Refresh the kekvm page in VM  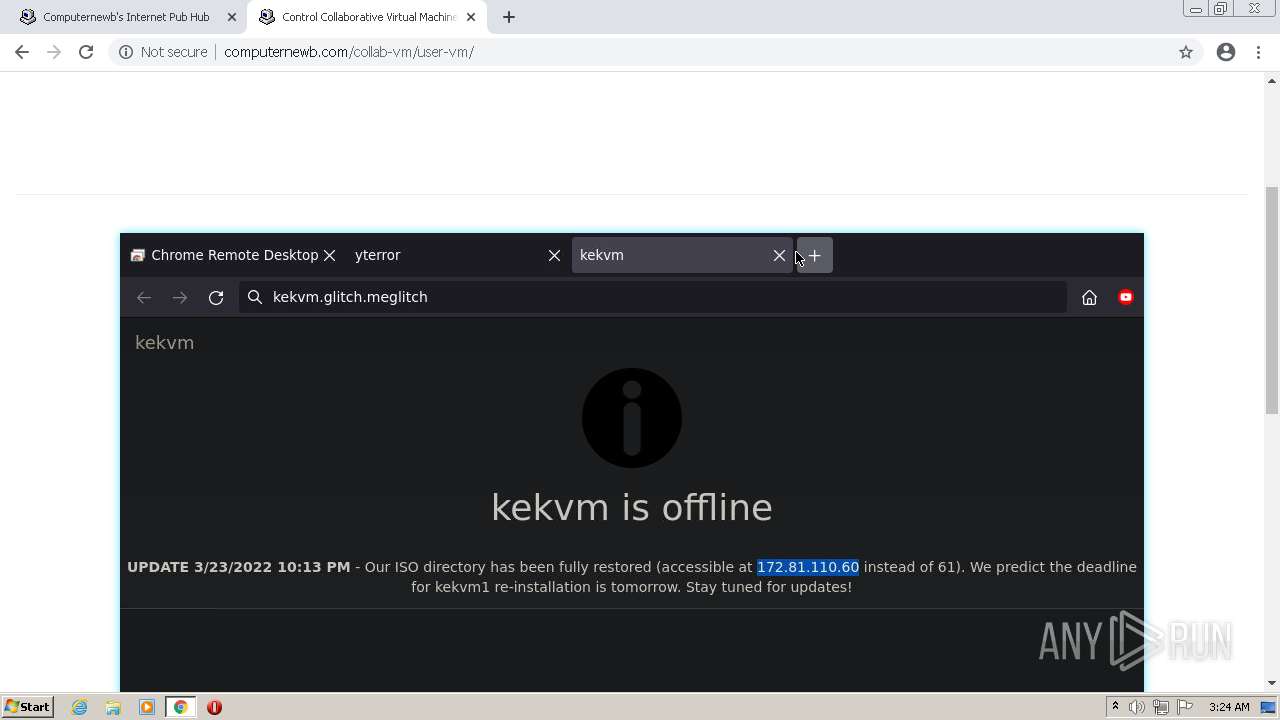coord(216,297)
